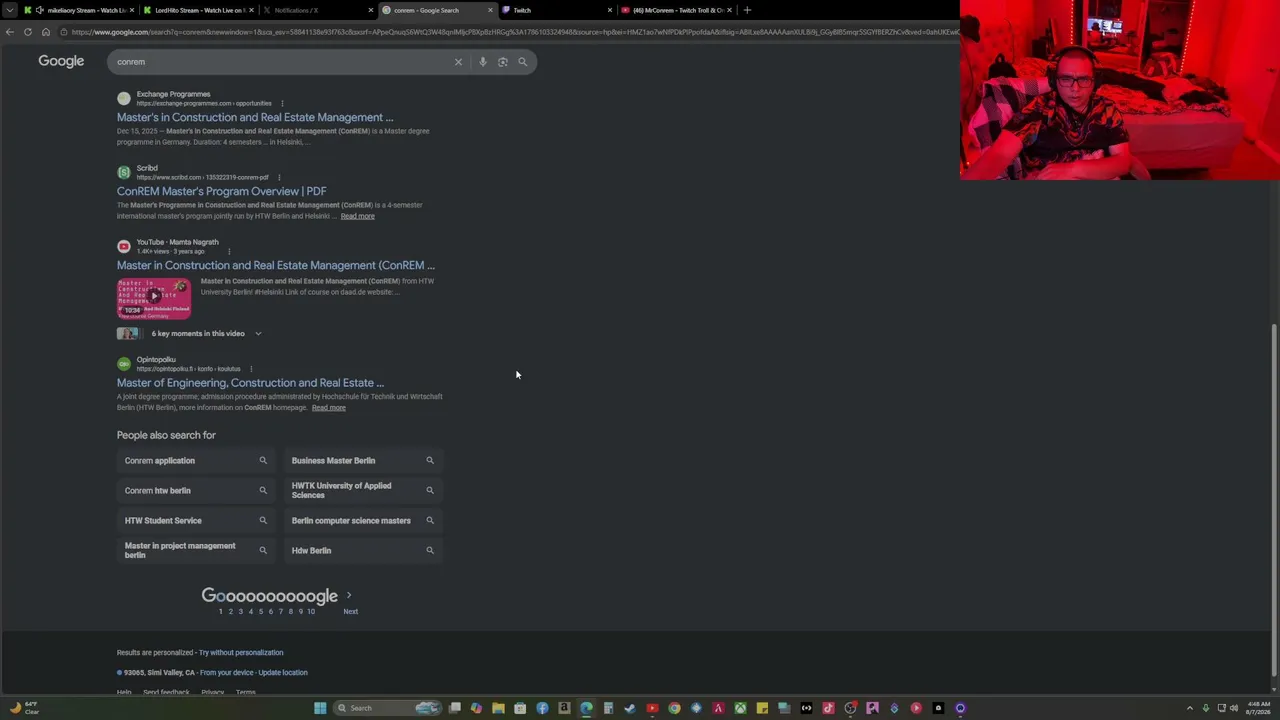The image size is (1280, 720).
Task: Open the Windows Start menu
Action: click(x=320, y=708)
